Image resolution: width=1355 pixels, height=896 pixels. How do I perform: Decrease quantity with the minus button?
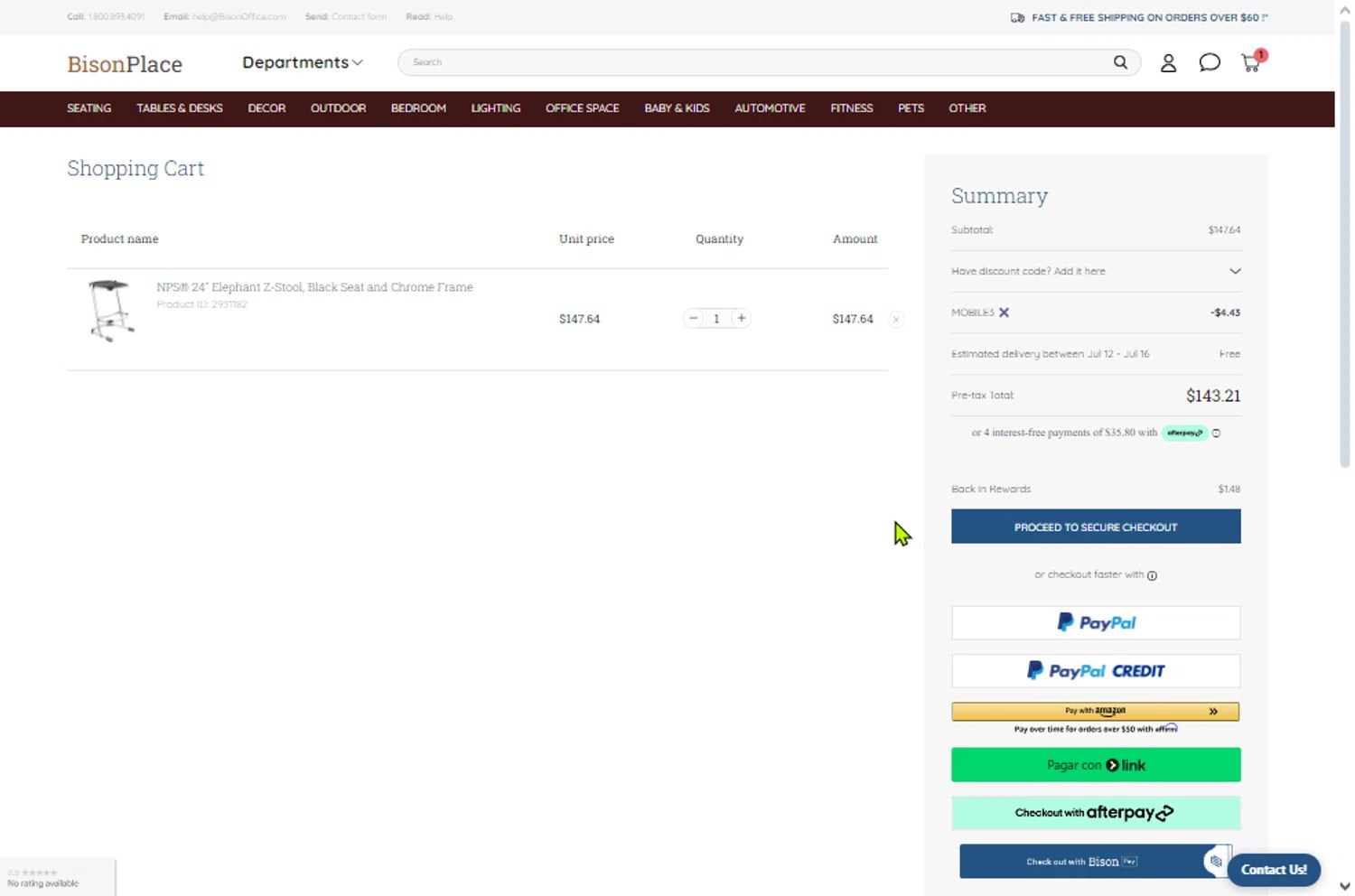coord(693,318)
